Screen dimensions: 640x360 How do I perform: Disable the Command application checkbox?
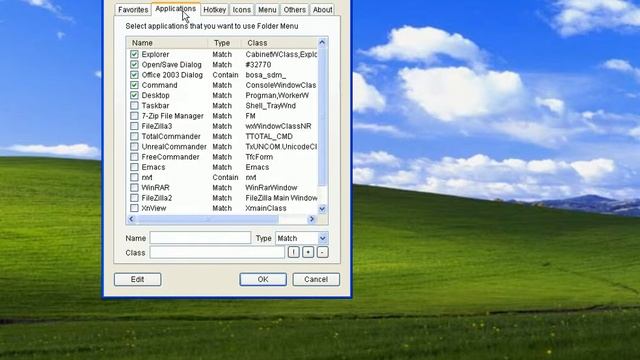(134, 85)
